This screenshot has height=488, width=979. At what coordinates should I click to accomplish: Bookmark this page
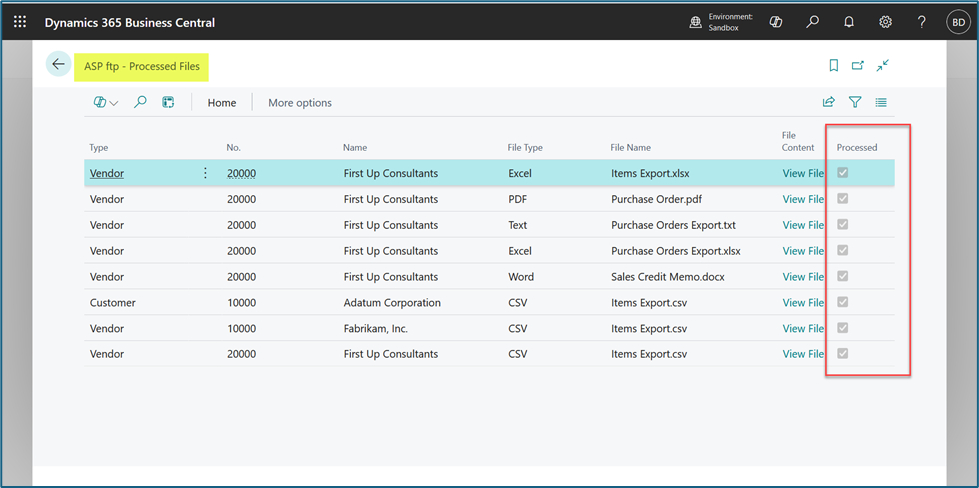click(834, 66)
